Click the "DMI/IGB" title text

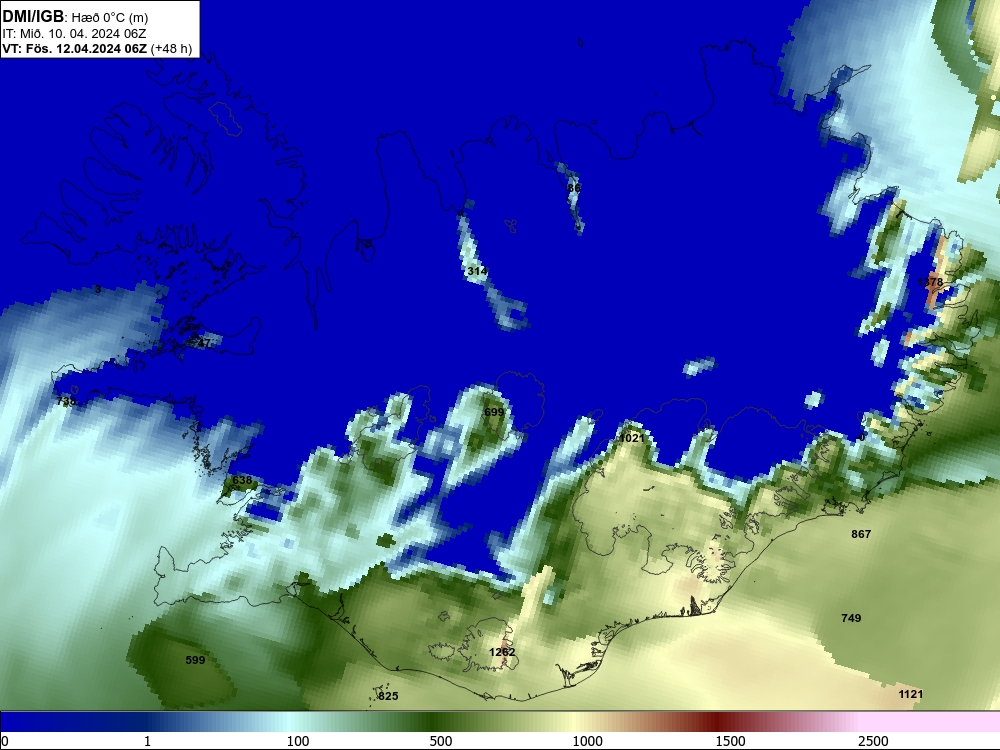pyautogui.click(x=33, y=17)
